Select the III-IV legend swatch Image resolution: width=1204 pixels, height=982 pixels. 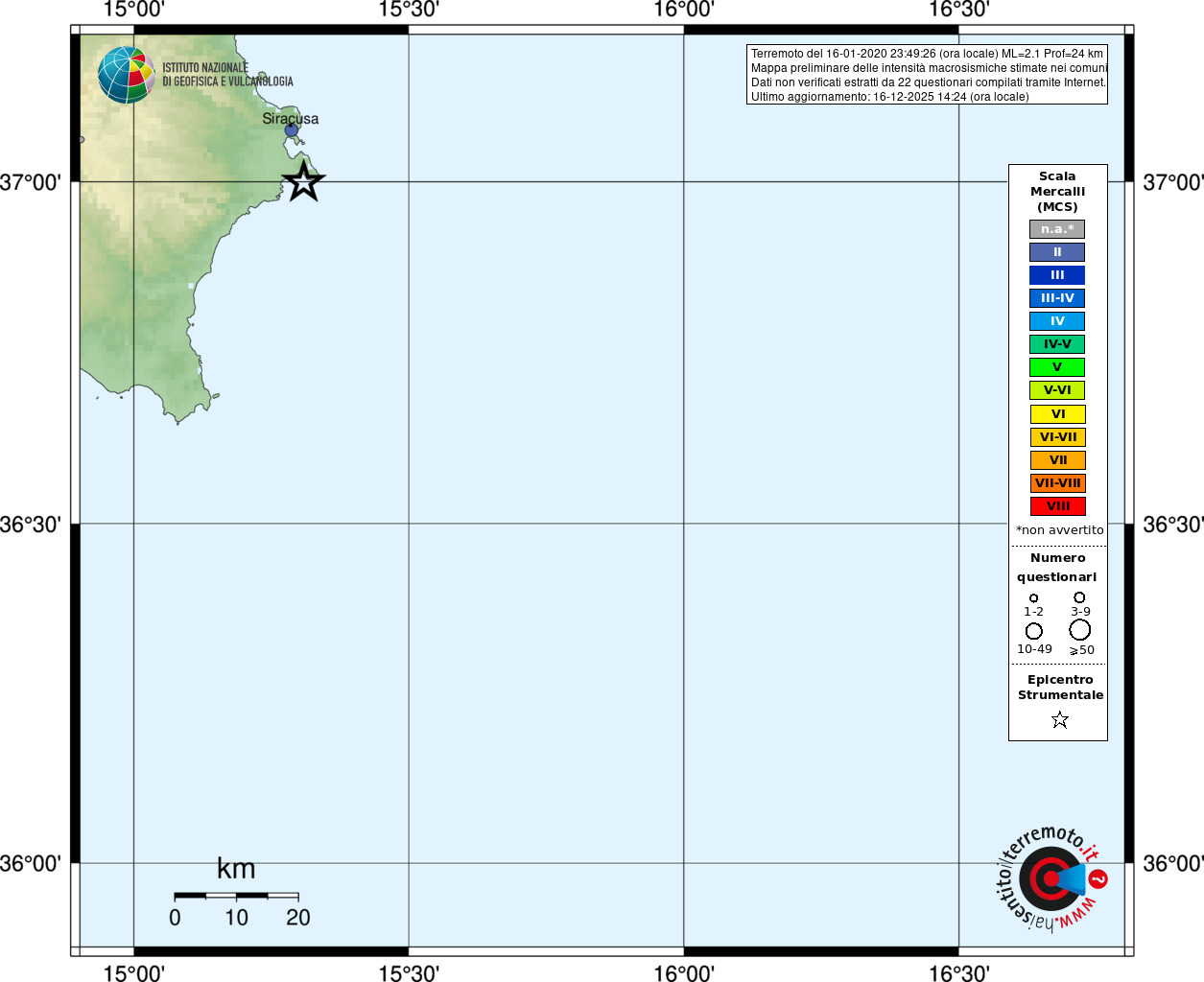tap(1057, 298)
